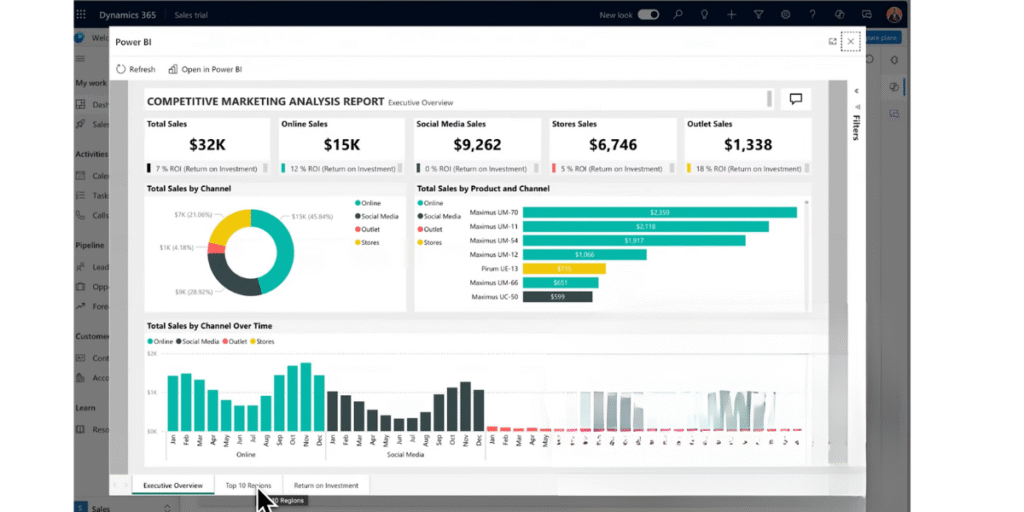1024x512 pixels.
Task: Open the comment icon on the report
Action: [x=796, y=99]
